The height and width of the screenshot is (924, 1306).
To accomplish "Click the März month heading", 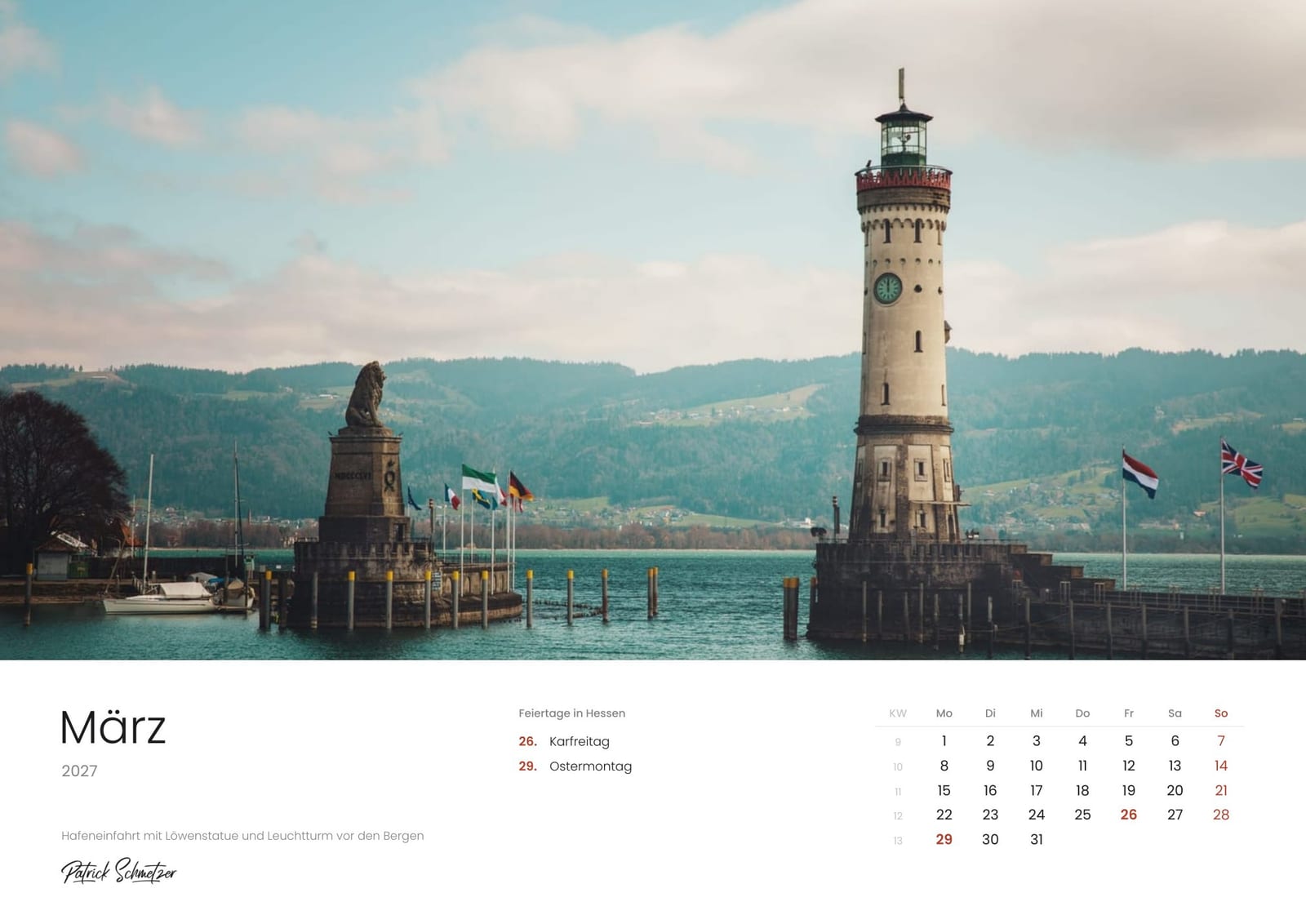I will click(x=113, y=726).
